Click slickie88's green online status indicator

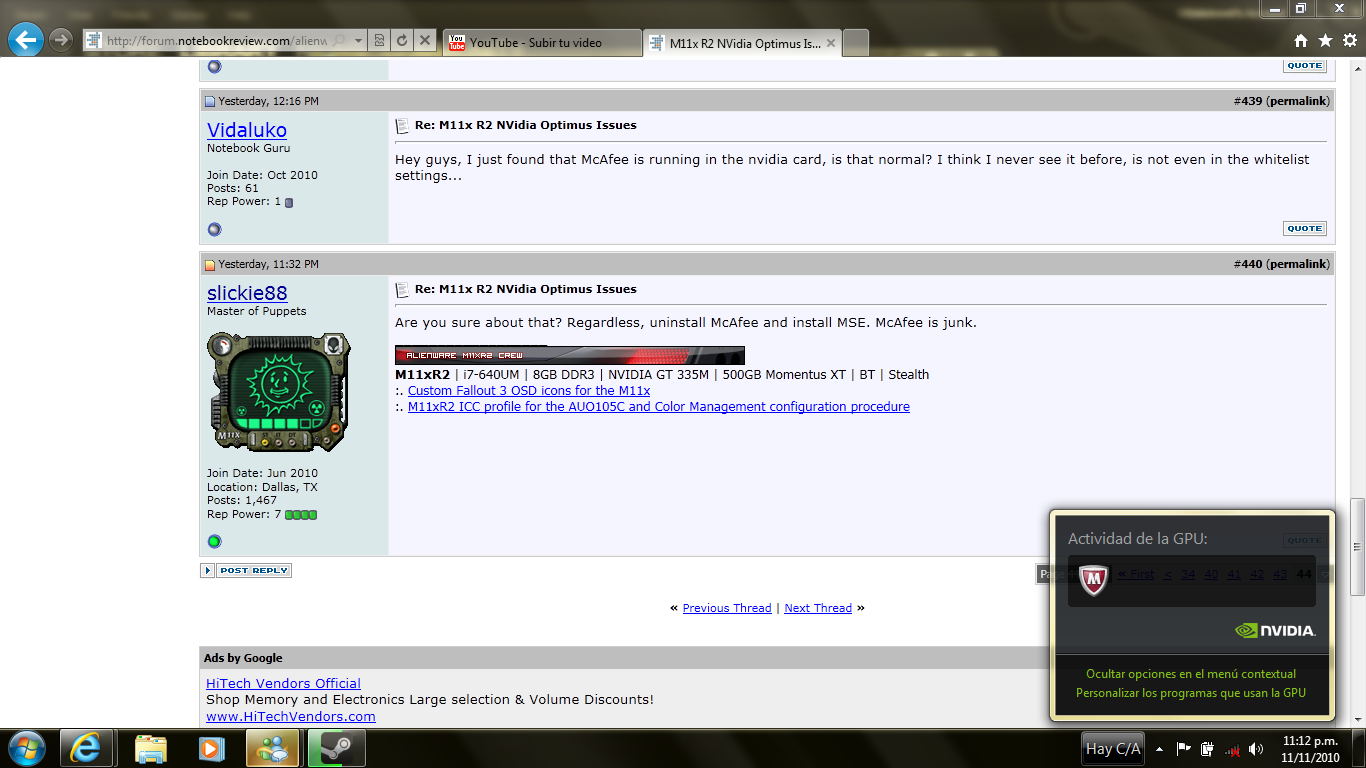coord(214,541)
